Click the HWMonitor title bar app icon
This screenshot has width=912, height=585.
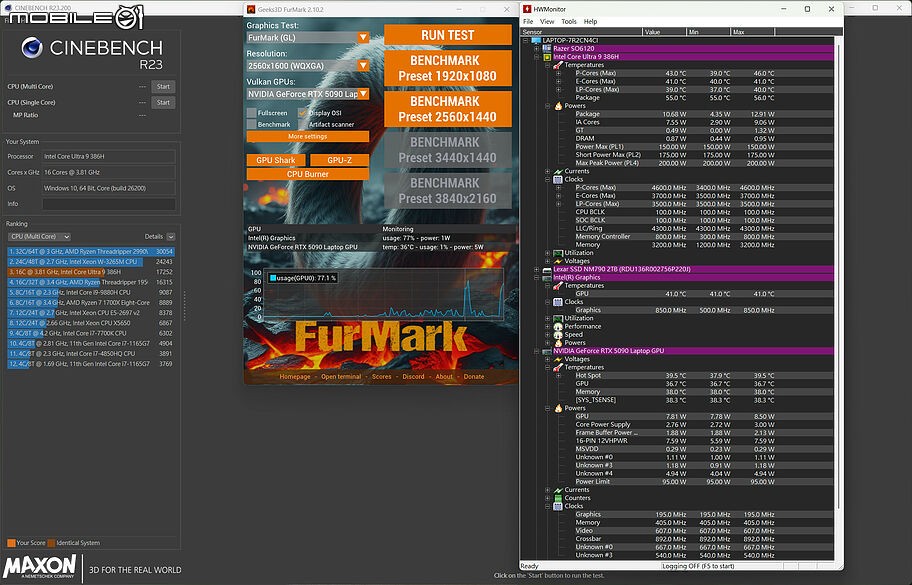527,9
